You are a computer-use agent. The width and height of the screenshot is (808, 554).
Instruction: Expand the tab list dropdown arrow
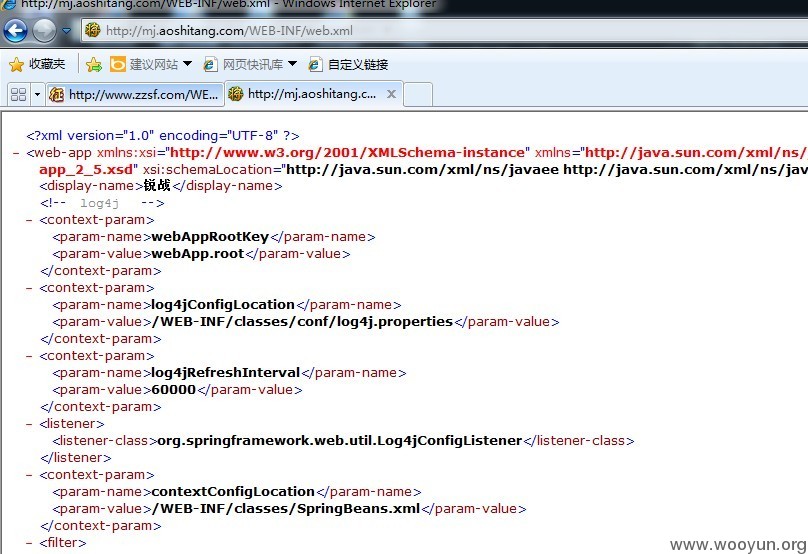pyautogui.click(x=37, y=94)
